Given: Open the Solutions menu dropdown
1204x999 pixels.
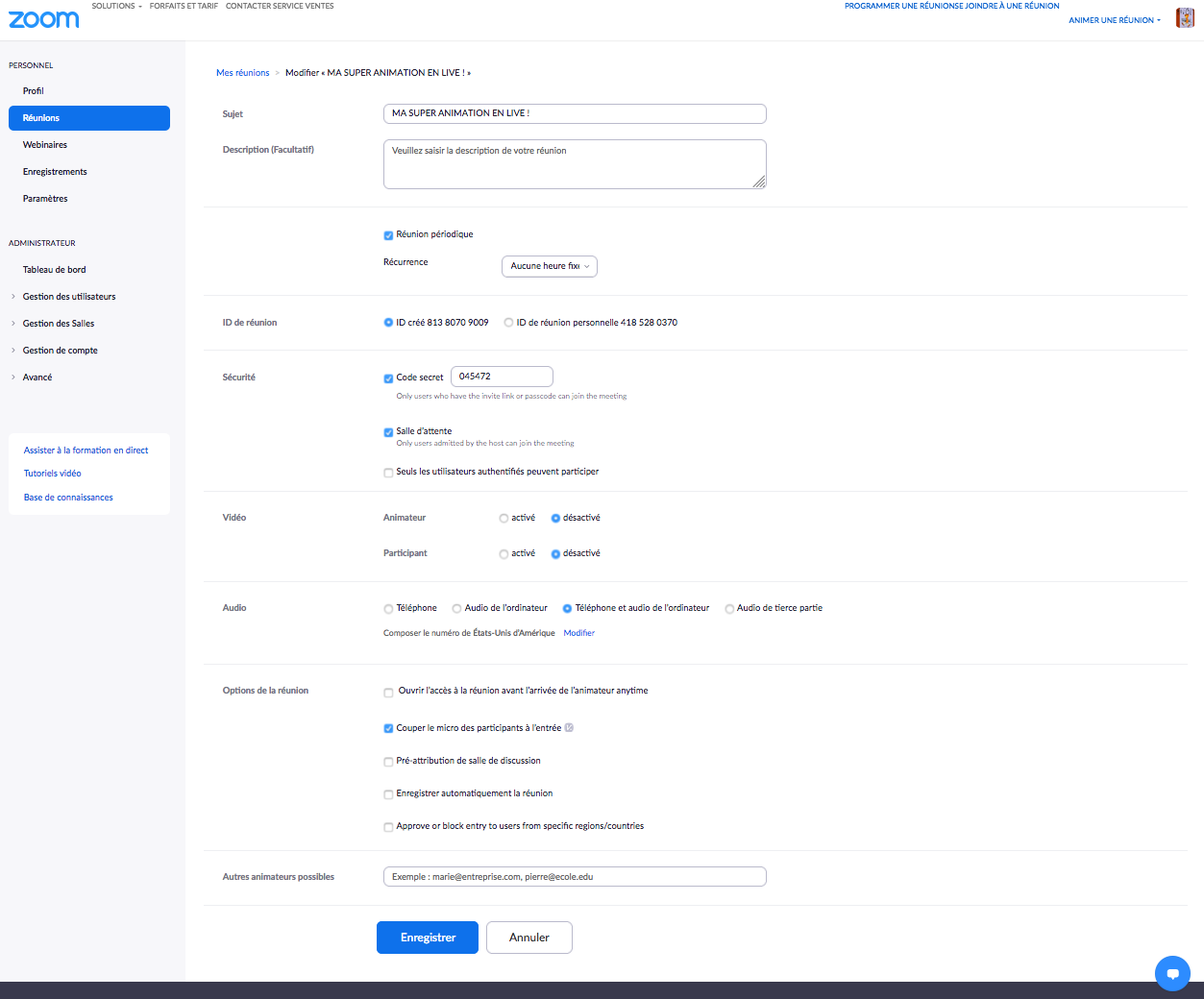Looking at the screenshot, I should coord(116,6).
